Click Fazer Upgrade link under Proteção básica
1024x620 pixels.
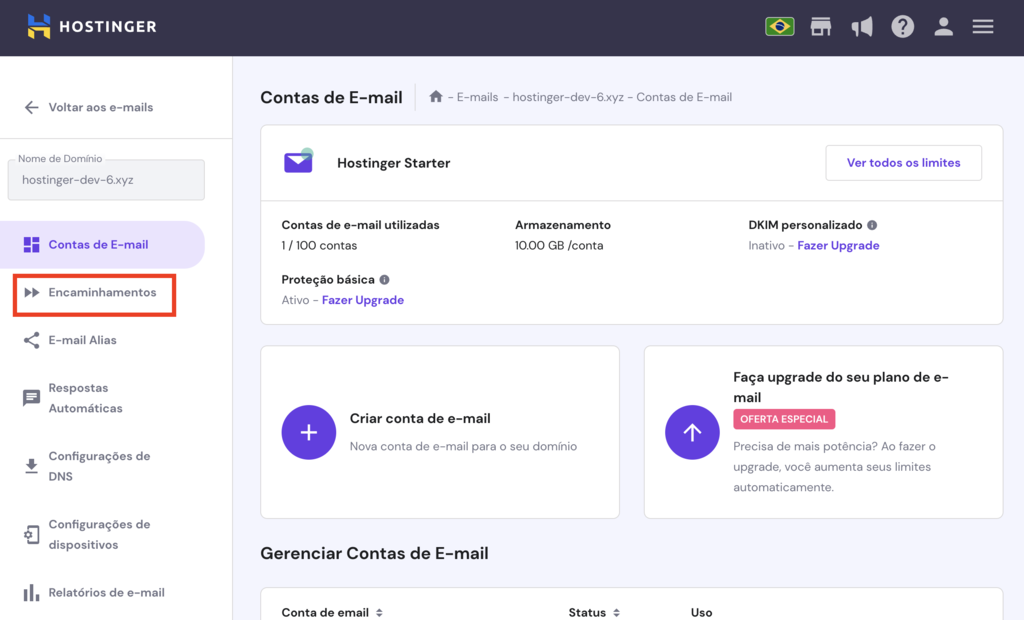coord(362,300)
